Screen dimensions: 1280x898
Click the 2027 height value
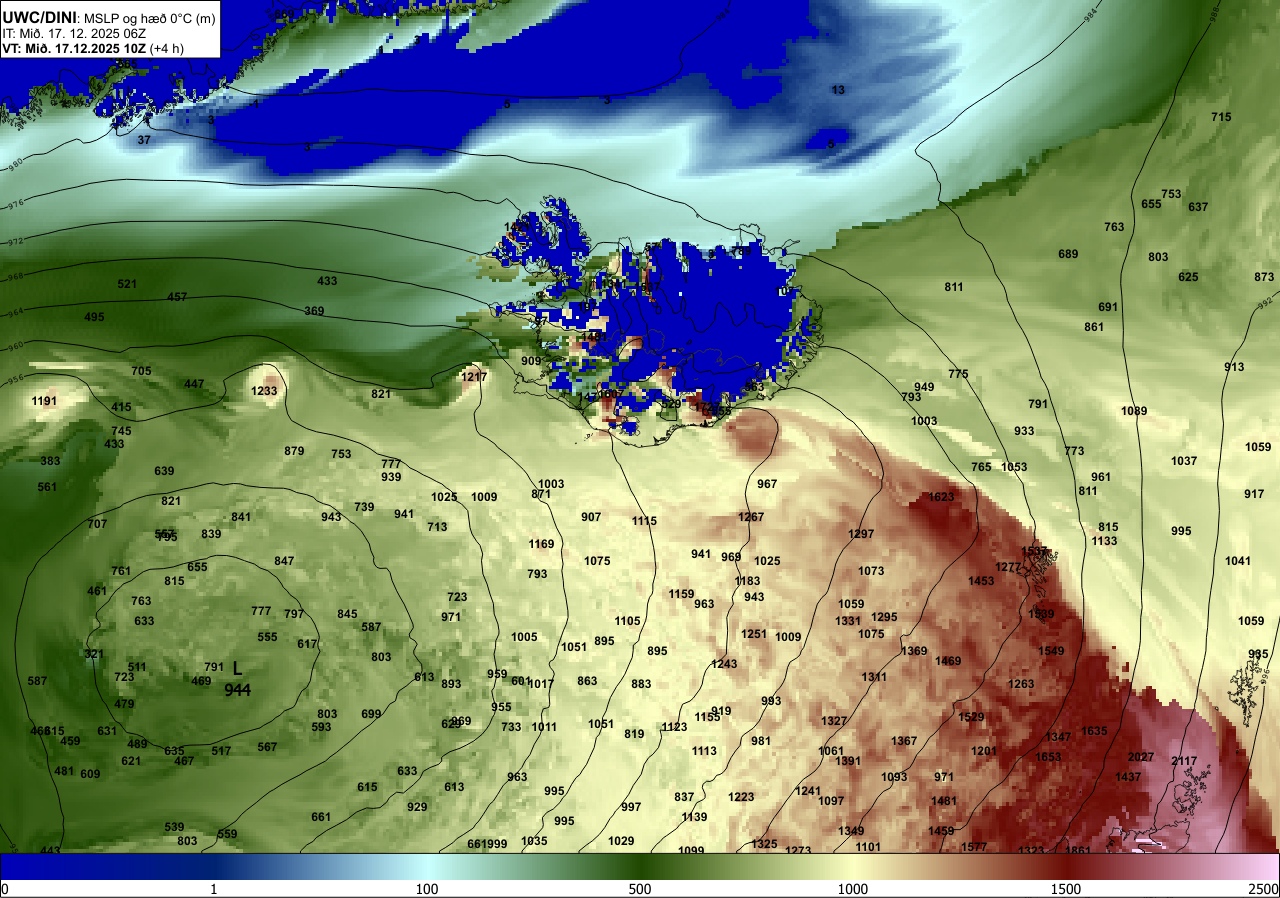click(1141, 757)
